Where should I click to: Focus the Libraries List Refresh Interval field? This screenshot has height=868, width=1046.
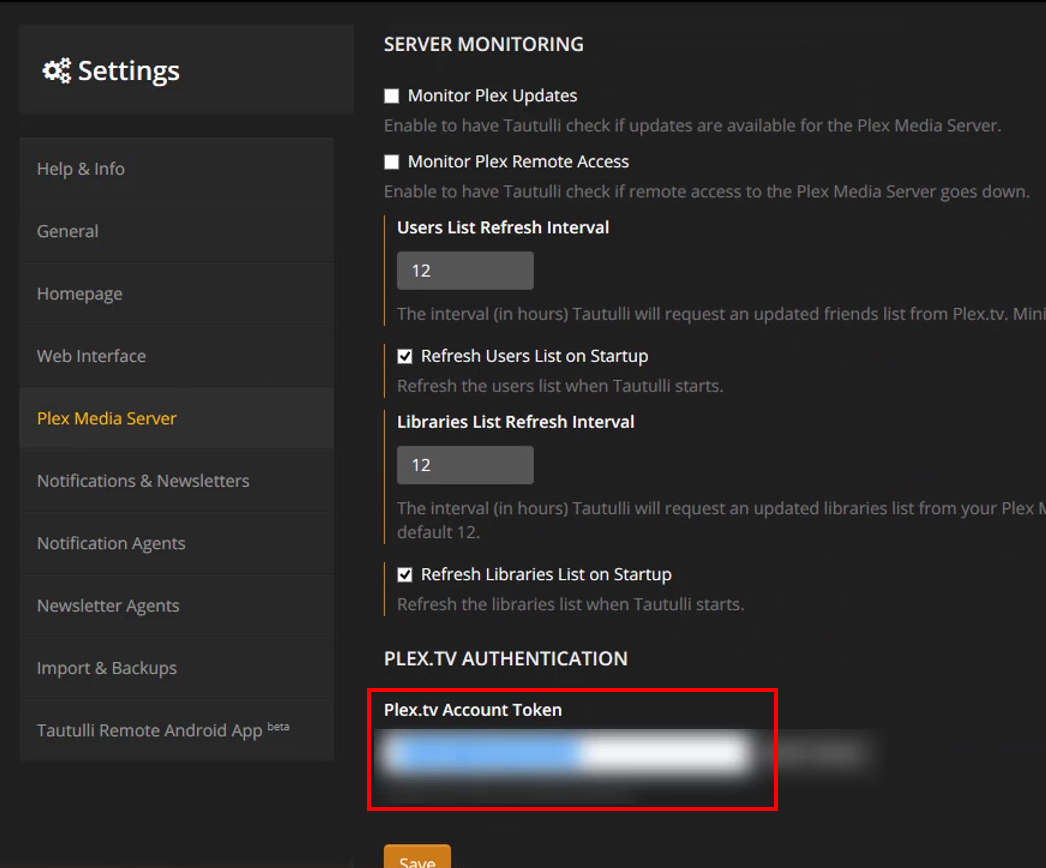(465, 465)
